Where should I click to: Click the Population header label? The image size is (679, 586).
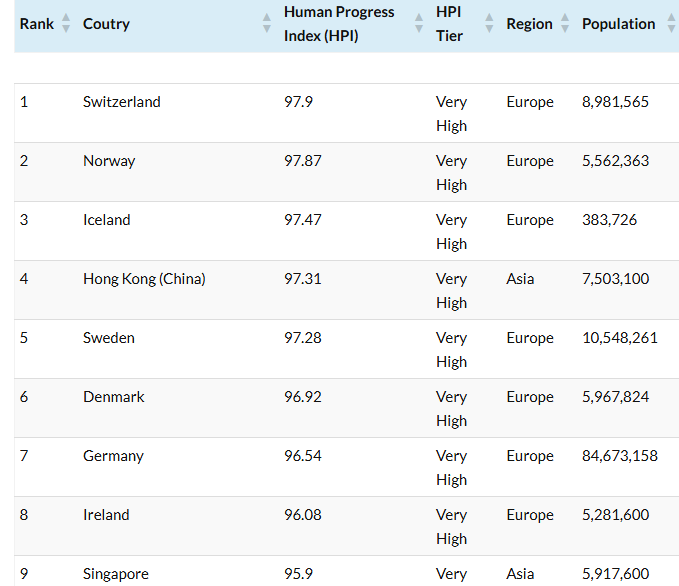(x=618, y=24)
